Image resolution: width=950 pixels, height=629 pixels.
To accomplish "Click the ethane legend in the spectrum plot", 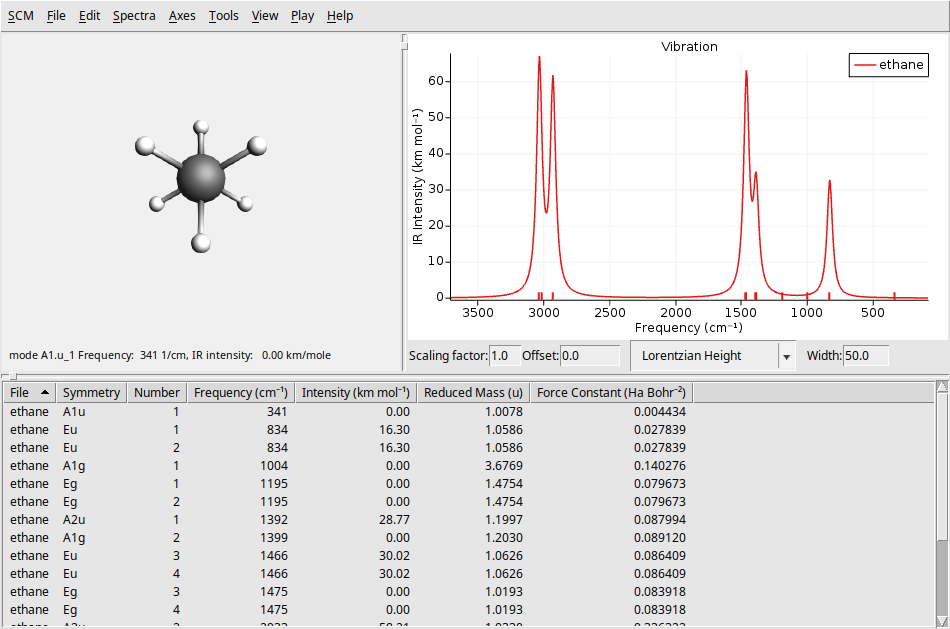I will click(x=888, y=64).
